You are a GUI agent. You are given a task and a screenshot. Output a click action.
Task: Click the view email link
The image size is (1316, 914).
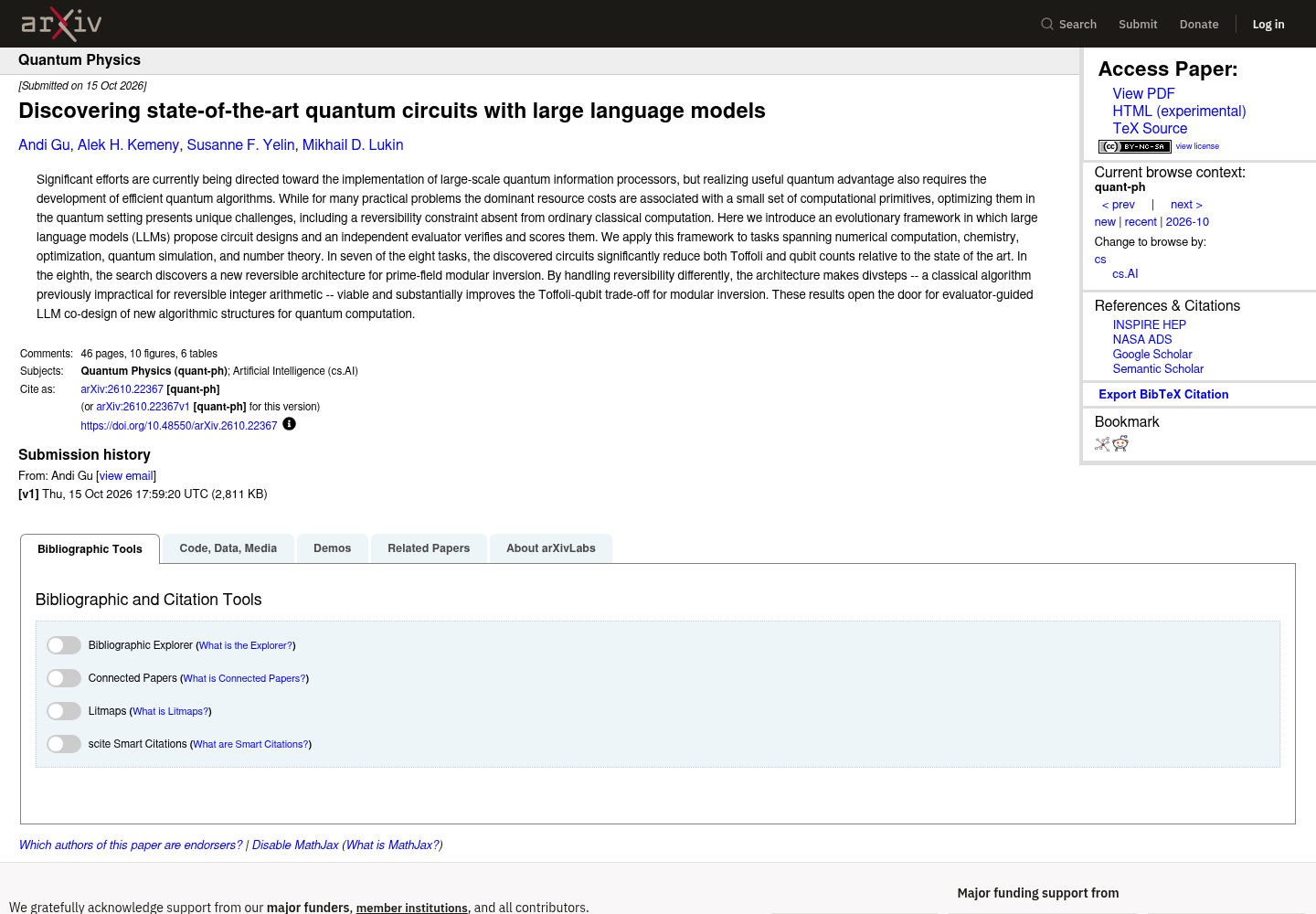tap(126, 476)
